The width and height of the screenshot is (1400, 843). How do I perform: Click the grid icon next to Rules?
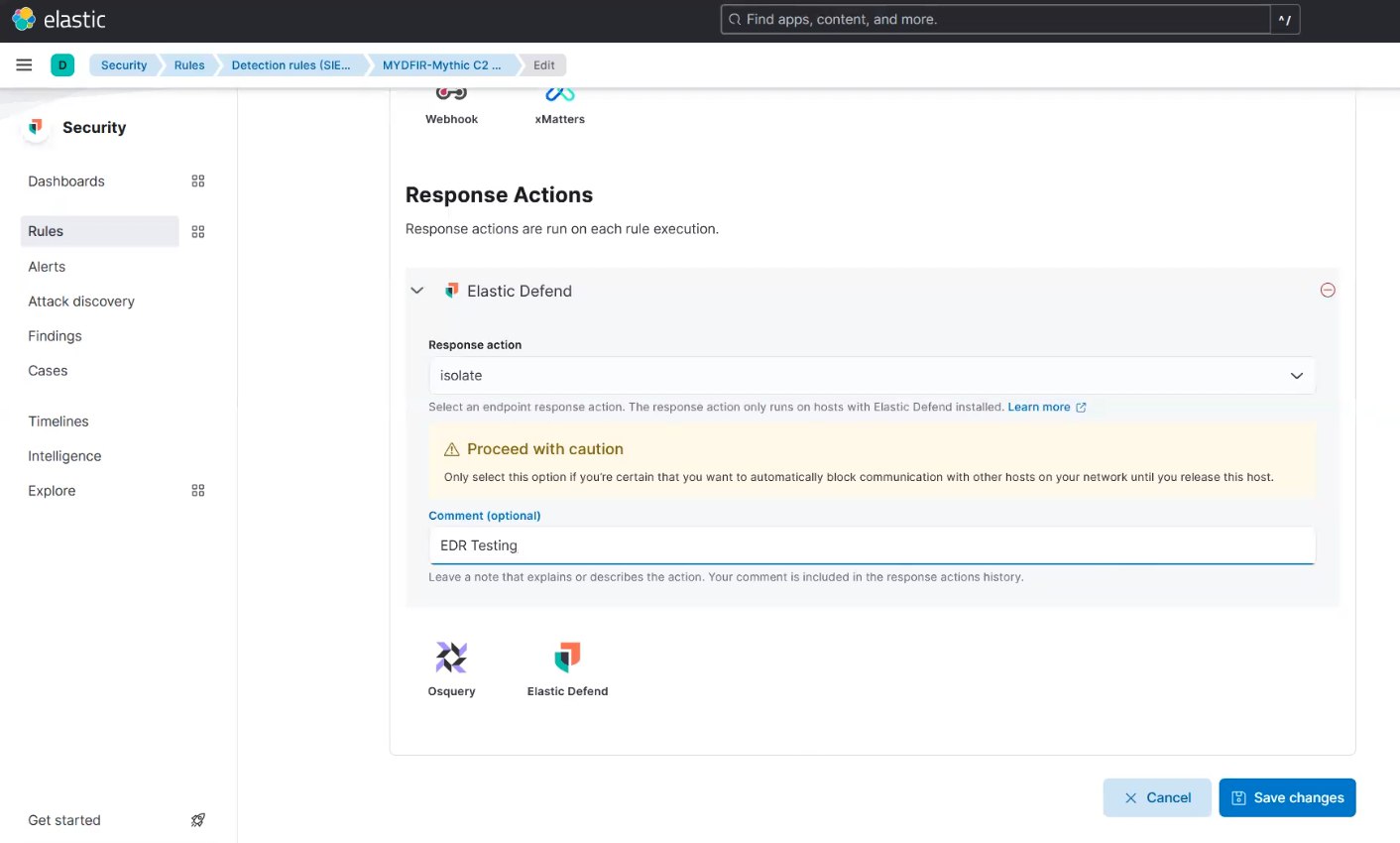pos(197,231)
